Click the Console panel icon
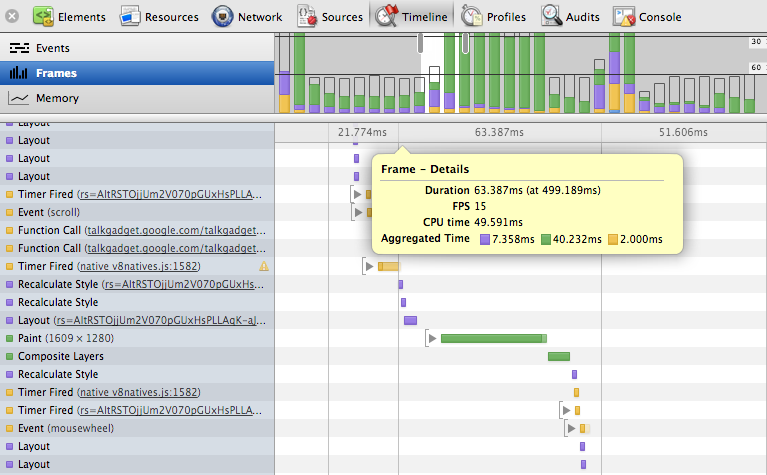767x475 pixels. [624, 17]
